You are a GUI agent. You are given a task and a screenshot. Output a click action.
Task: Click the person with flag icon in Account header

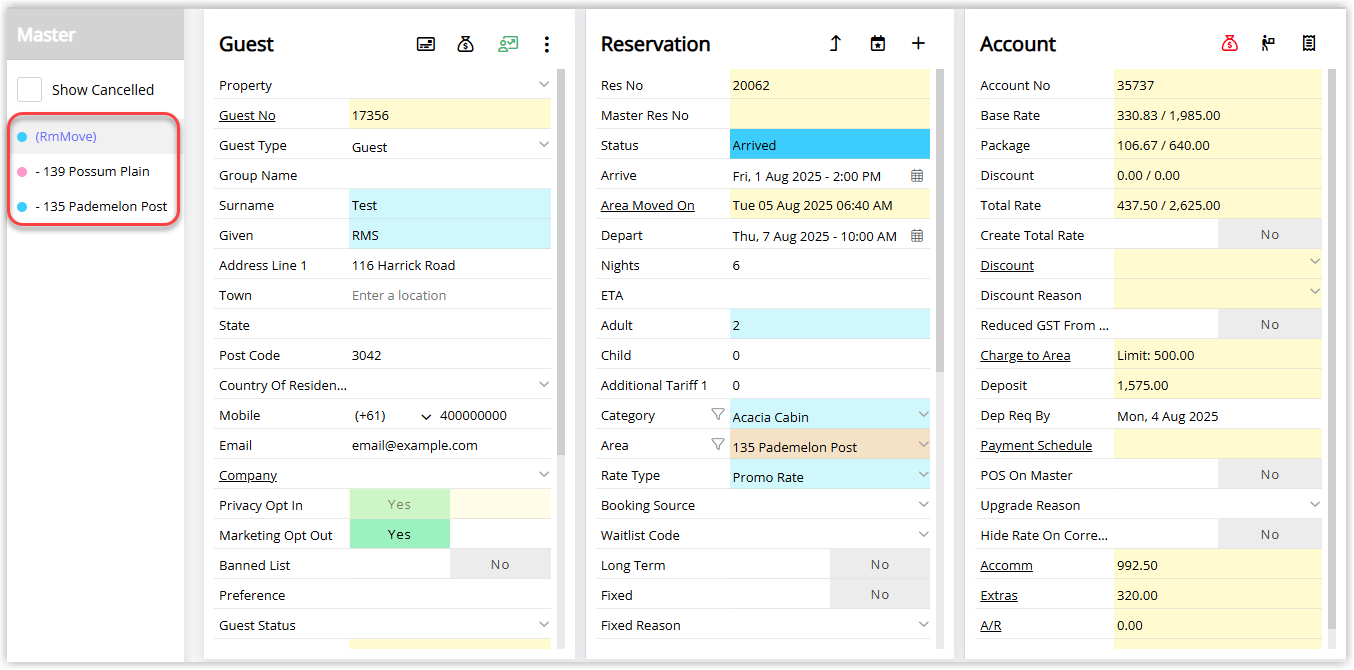pyautogui.click(x=1268, y=44)
